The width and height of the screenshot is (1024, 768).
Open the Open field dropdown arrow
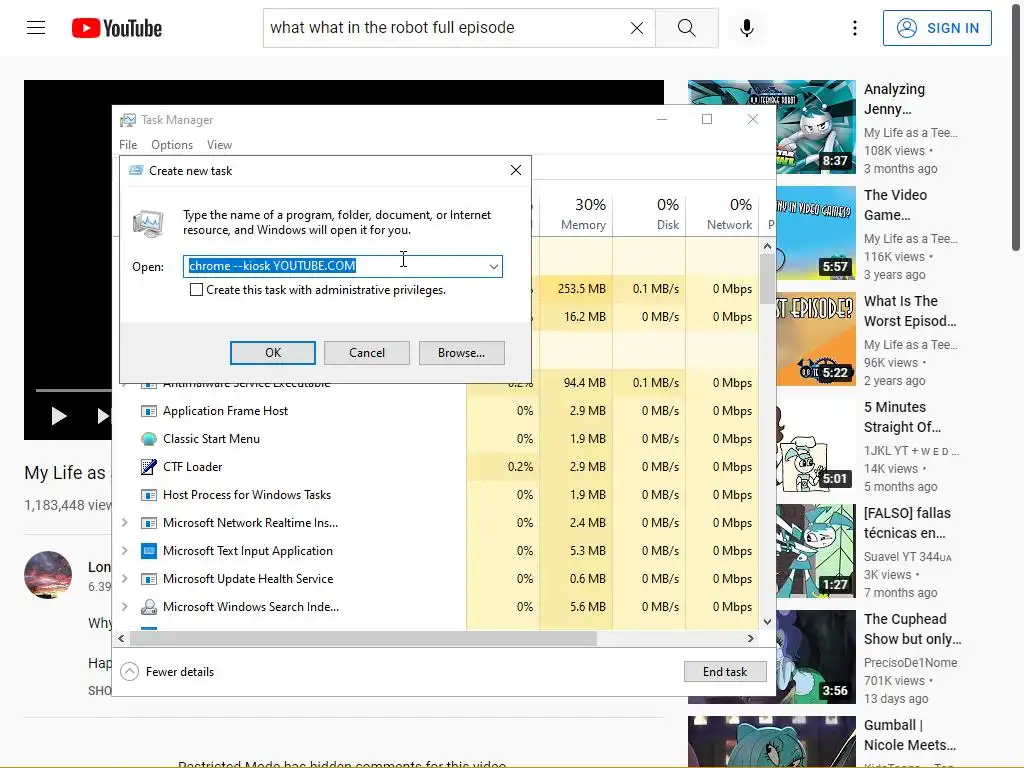[x=494, y=266]
